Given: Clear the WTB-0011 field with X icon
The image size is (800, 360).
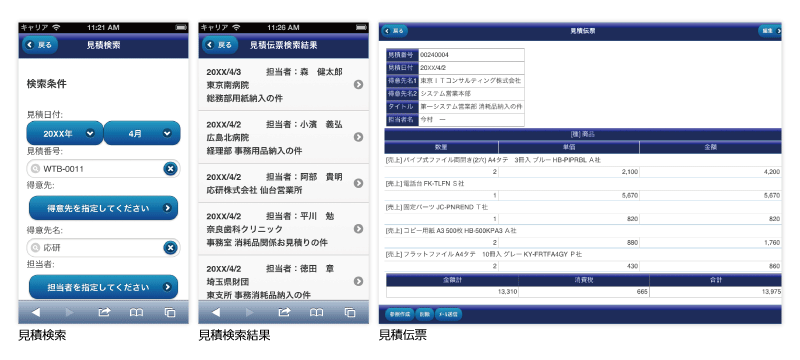Looking at the screenshot, I should (170, 168).
